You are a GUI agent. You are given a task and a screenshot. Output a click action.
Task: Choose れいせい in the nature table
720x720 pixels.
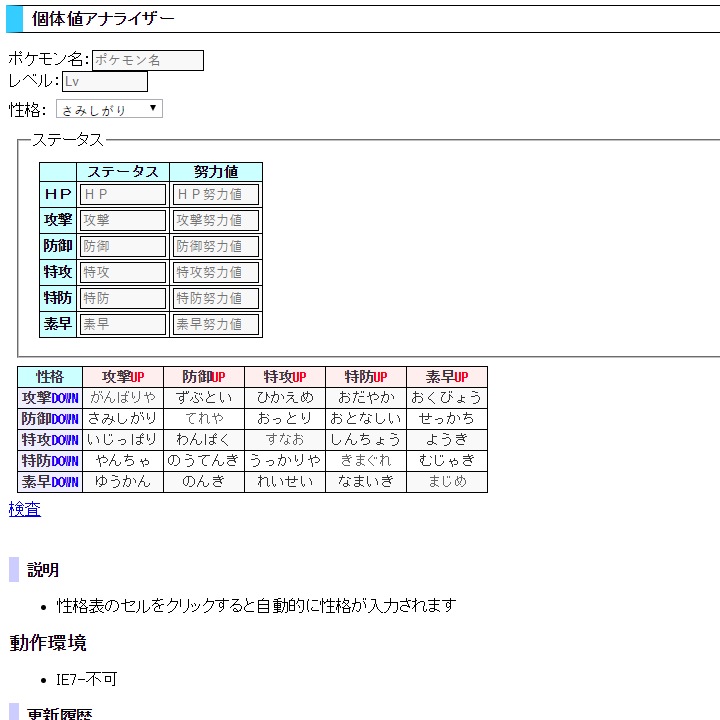pyautogui.click(x=285, y=482)
